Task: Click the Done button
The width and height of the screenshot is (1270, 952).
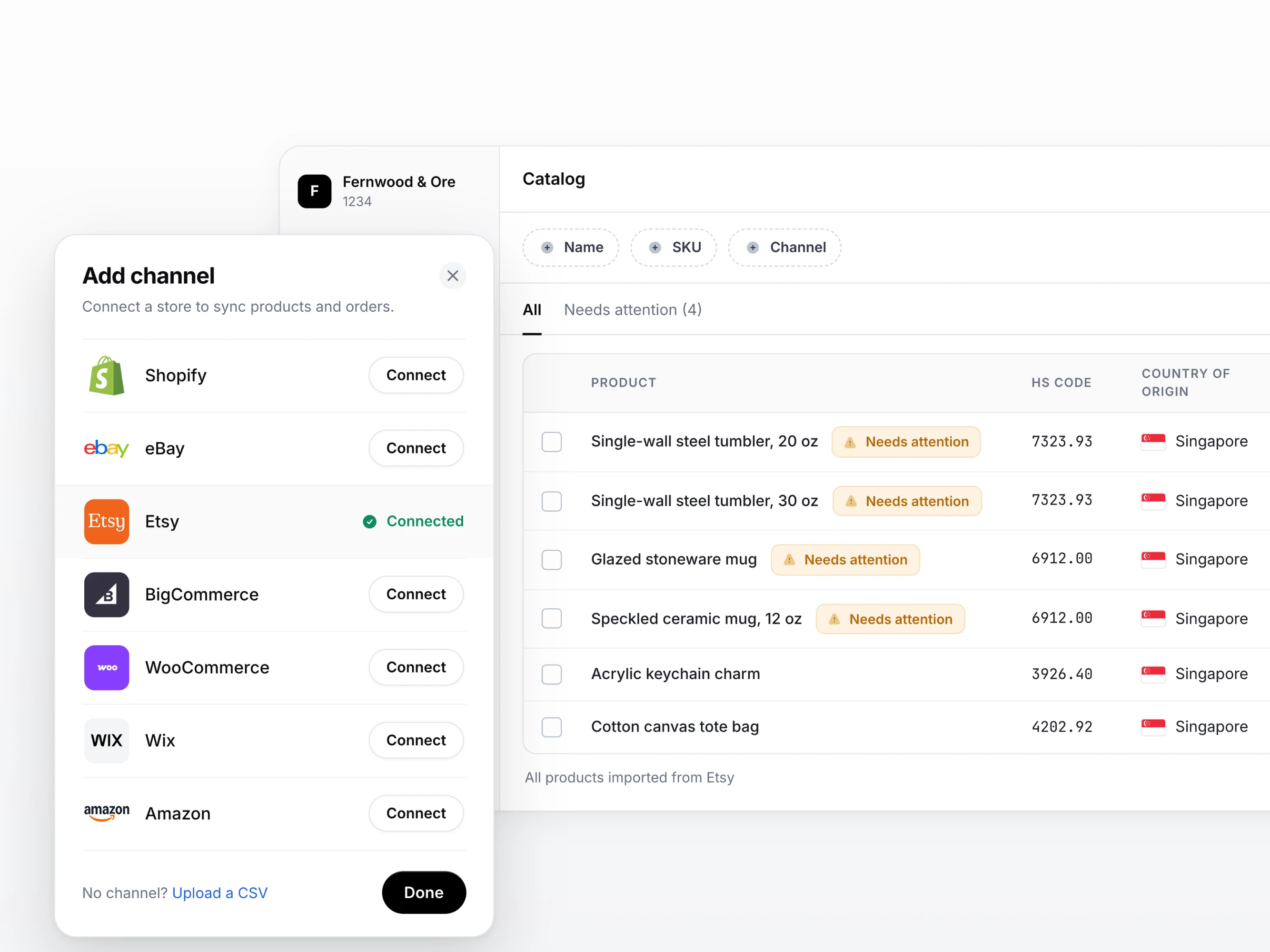Action: (424, 892)
